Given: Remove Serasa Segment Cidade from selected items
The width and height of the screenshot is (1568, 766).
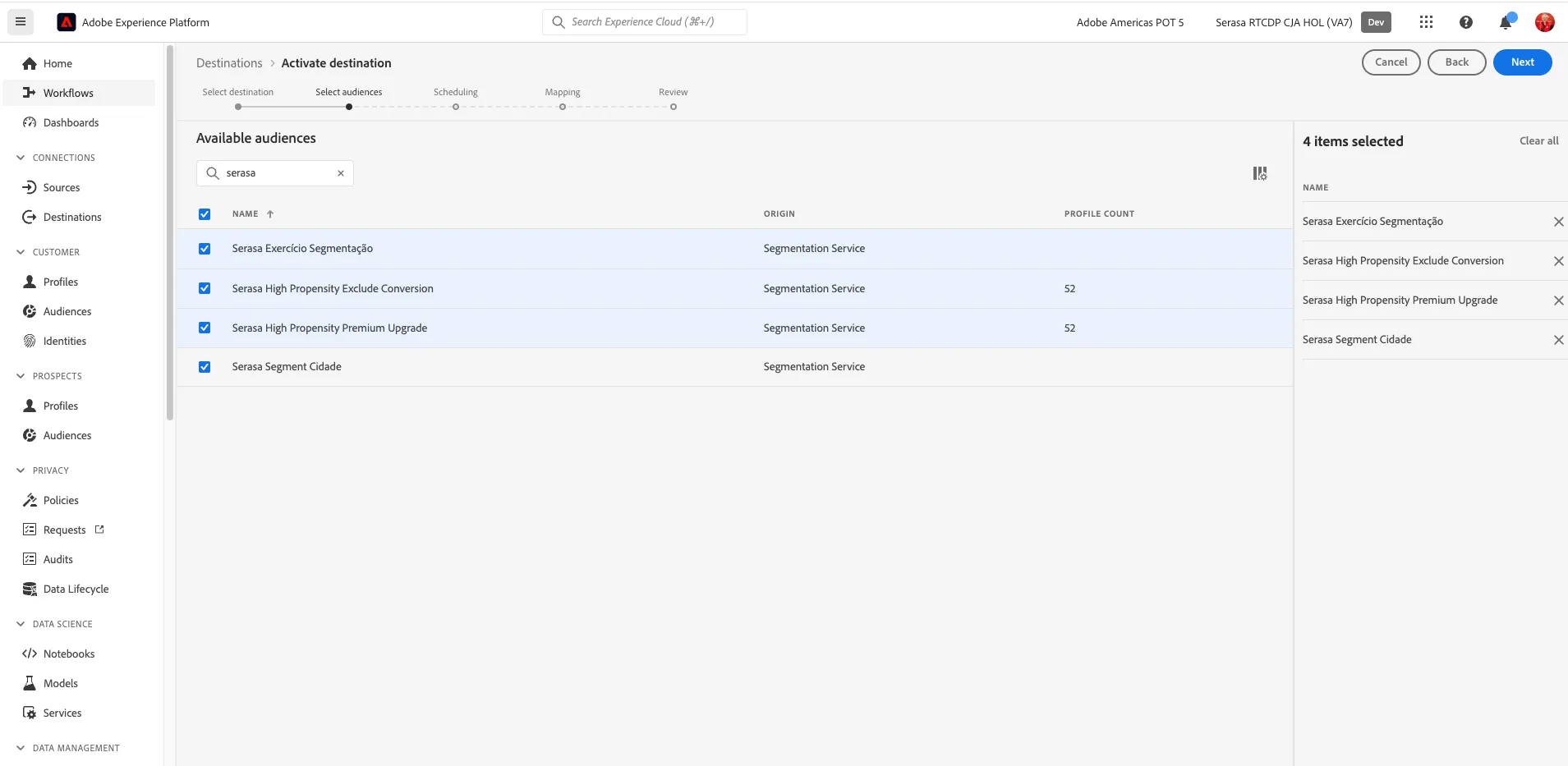Looking at the screenshot, I should point(1558,340).
